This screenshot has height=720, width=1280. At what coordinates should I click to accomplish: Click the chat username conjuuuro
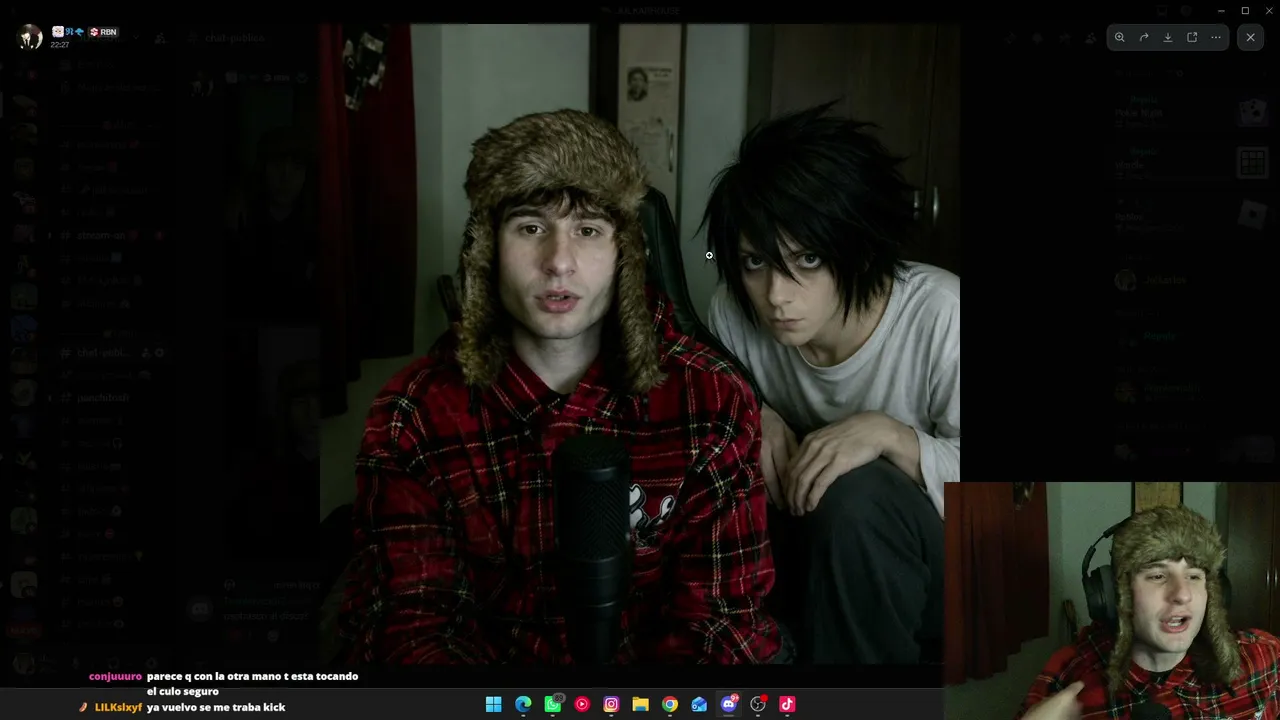[115, 677]
